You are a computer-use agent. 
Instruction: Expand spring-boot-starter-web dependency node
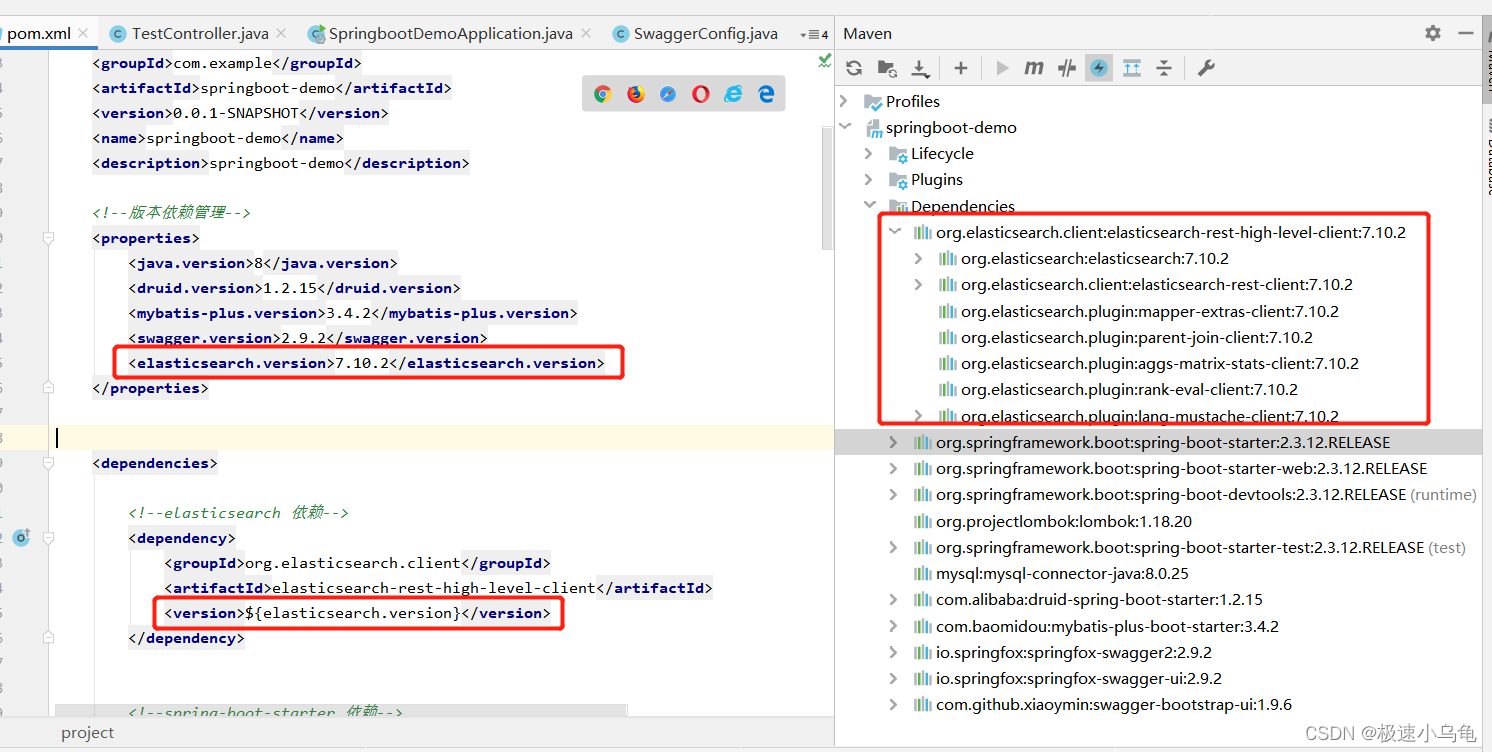point(894,468)
